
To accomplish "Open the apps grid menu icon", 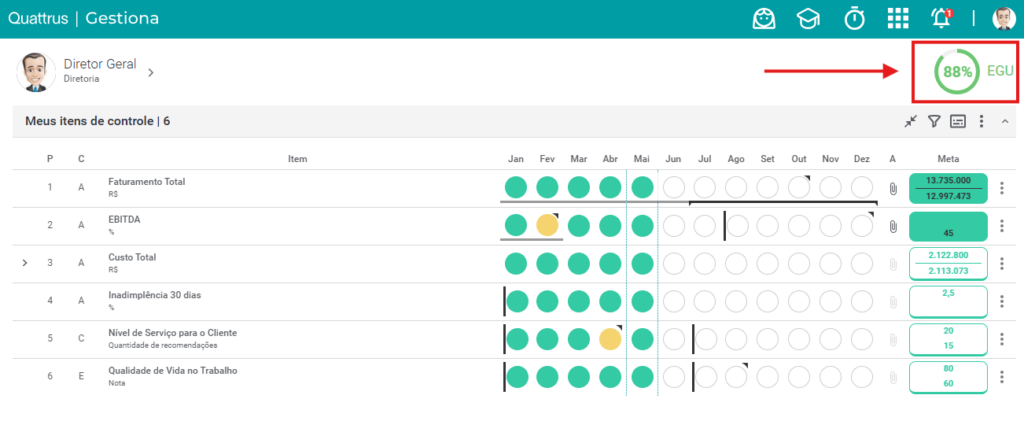I will click(x=898, y=18).
